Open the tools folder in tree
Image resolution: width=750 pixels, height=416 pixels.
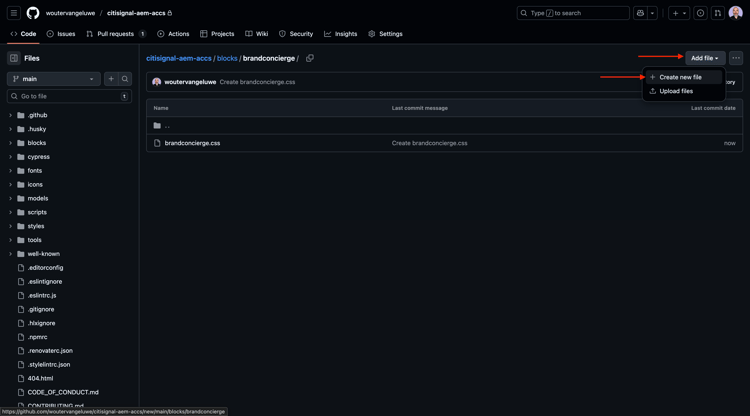(34, 240)
